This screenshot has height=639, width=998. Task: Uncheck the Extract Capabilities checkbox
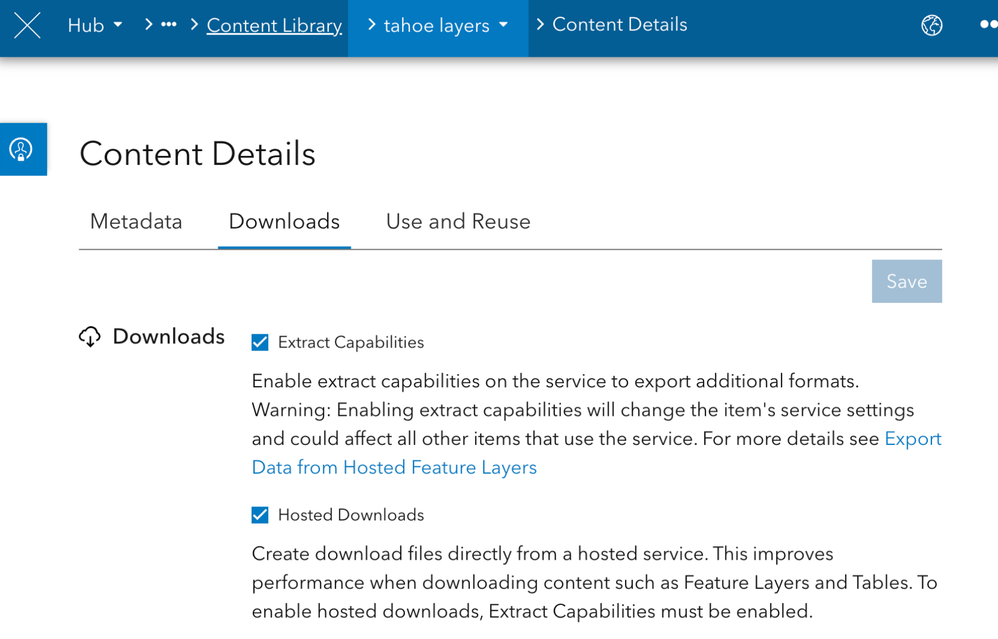tap(260, 343)
